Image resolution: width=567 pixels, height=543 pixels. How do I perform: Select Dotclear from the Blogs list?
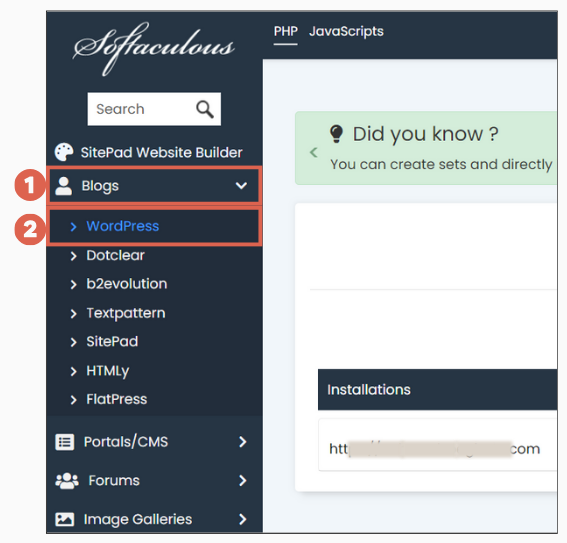pos(115,256)
